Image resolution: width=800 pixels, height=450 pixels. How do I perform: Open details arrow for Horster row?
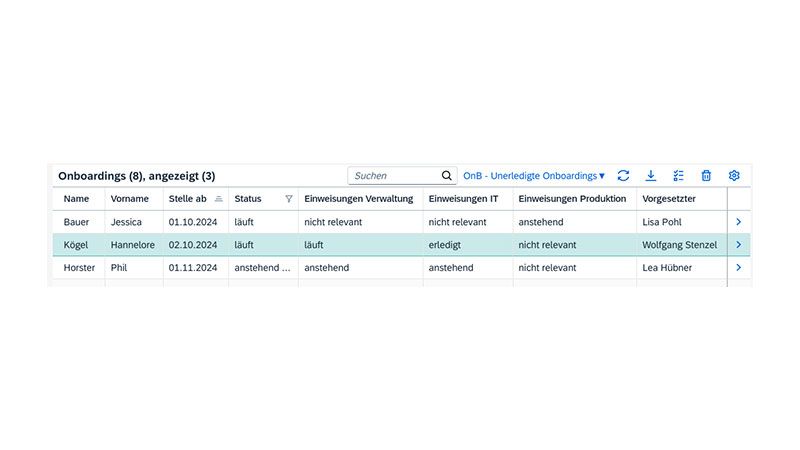739,268
